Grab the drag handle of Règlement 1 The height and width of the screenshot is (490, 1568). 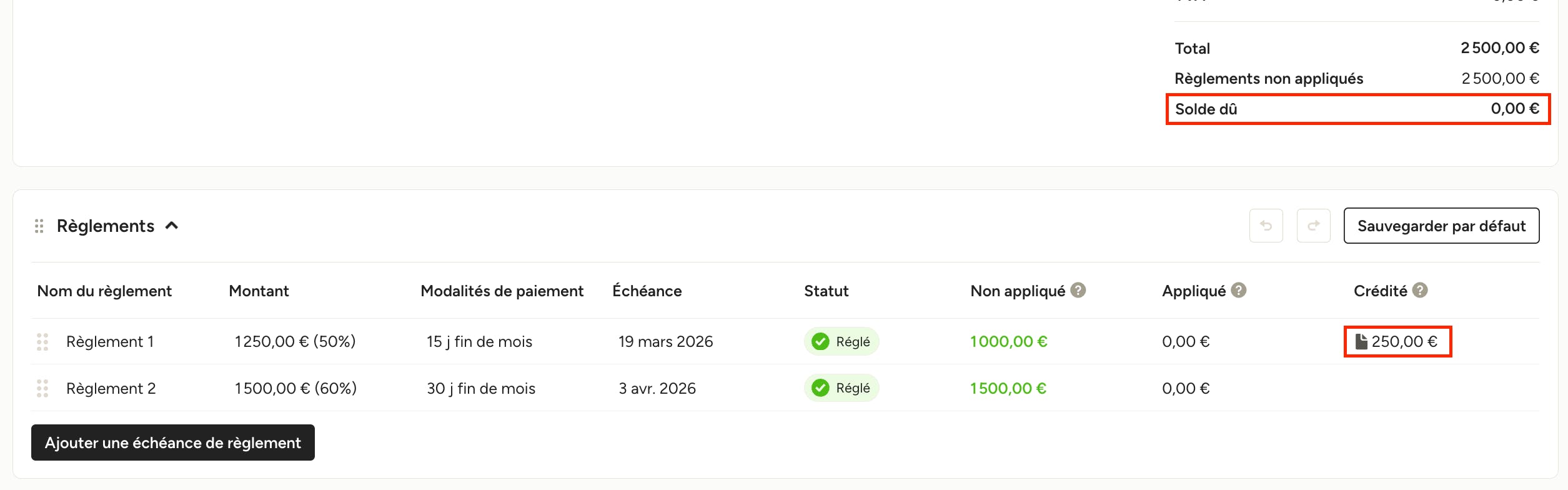(42, 342)
